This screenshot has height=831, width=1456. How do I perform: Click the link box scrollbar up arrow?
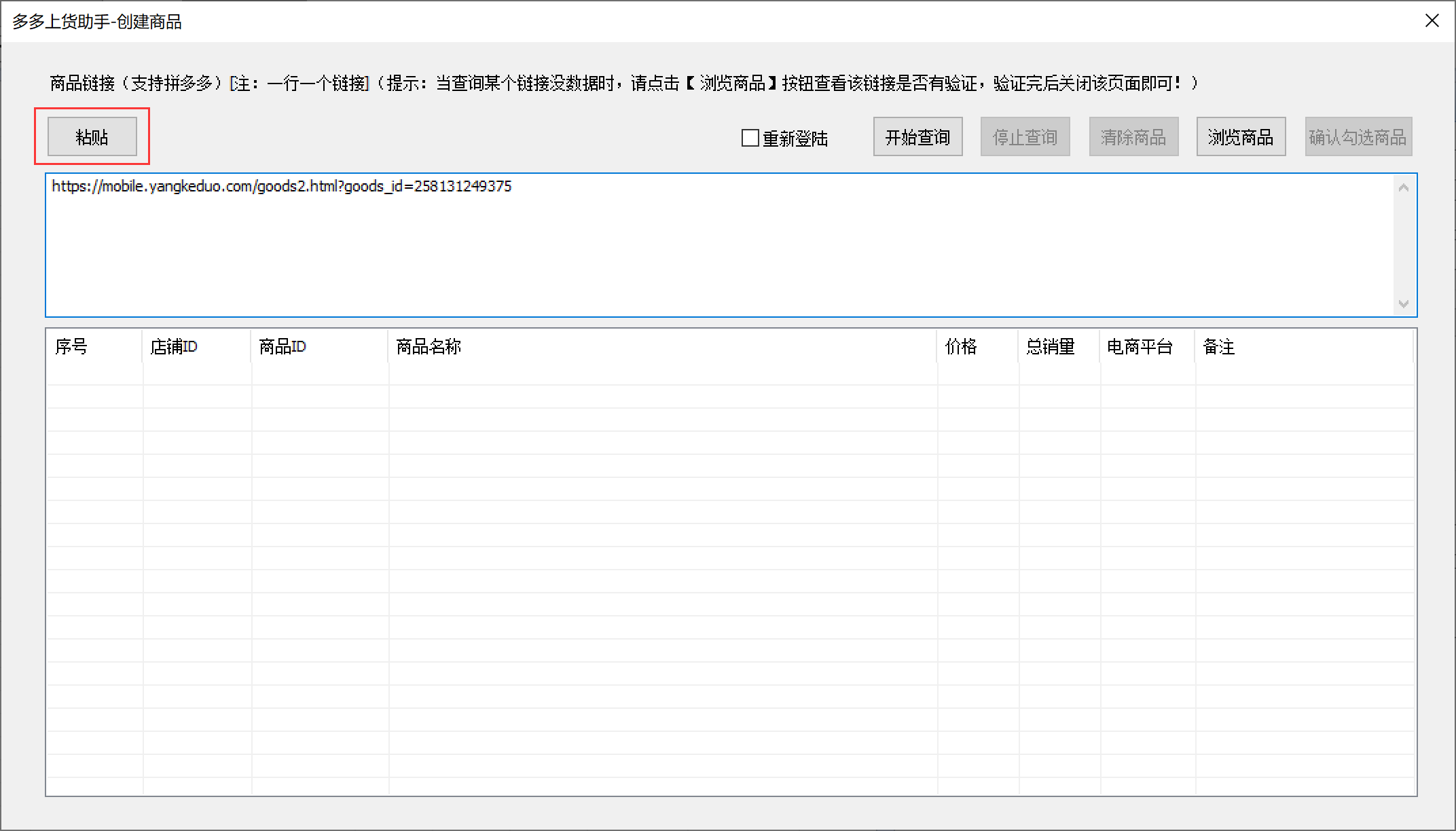click(1404, 187)
